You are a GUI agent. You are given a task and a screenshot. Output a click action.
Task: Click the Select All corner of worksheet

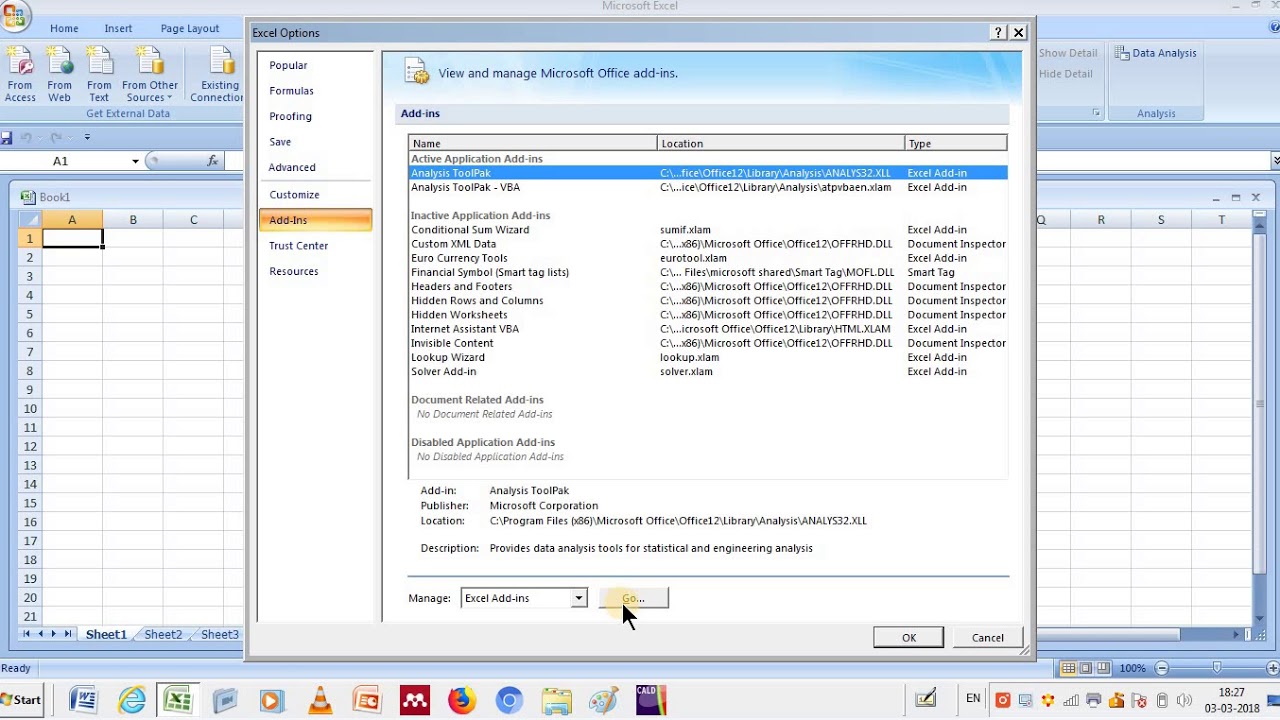click(x=29, y=220)
